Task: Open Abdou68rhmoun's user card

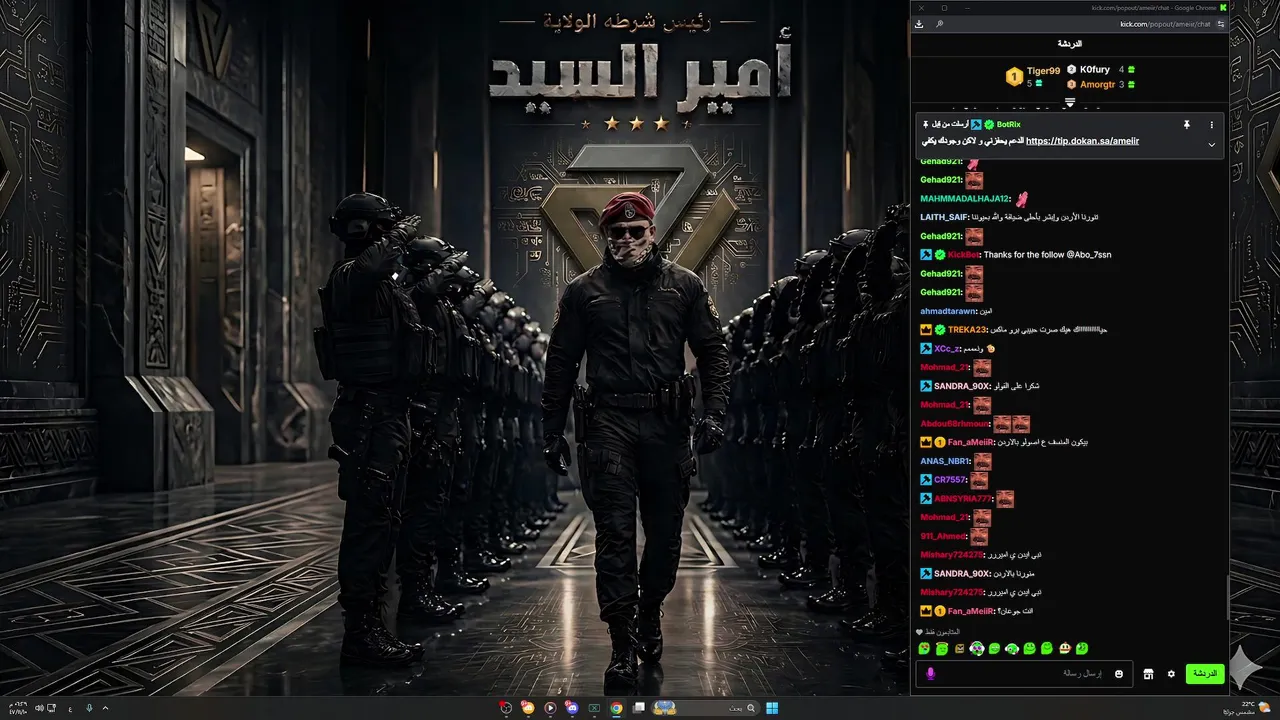Action: tap(955, 424)
